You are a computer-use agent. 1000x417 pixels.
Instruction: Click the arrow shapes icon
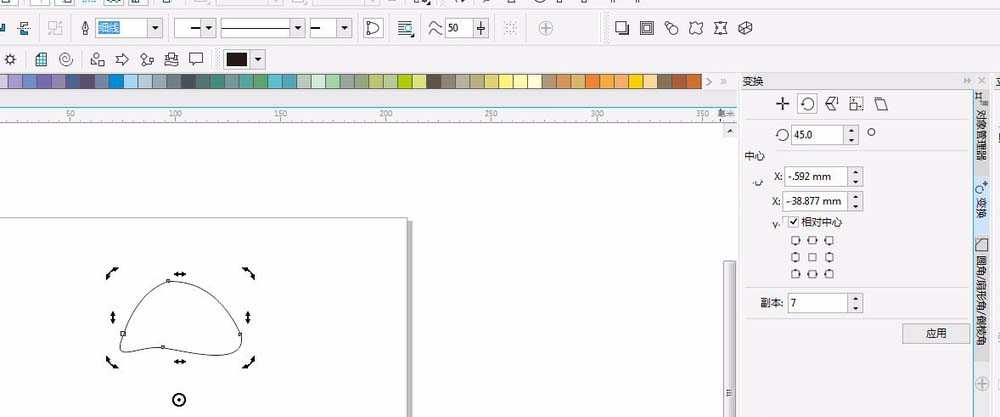click(x=123, y=59)
